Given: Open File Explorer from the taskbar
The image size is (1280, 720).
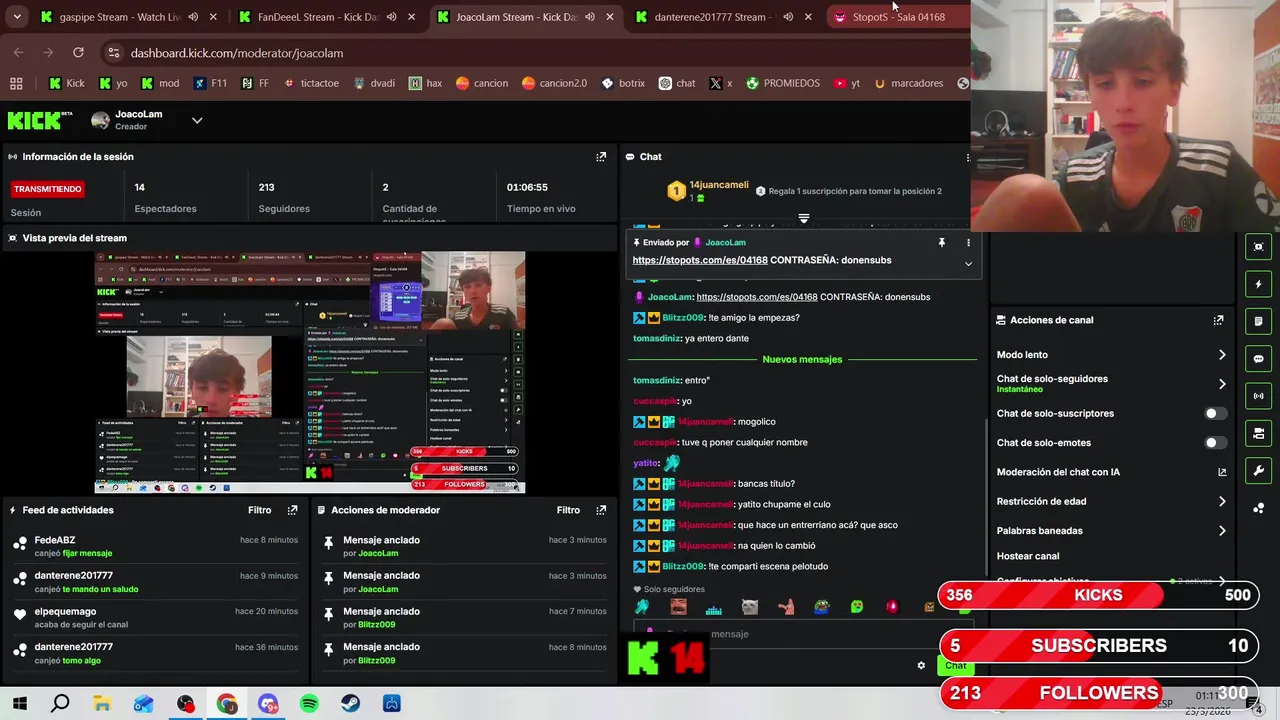Looking at the screenshot, I should coord(102,704).
